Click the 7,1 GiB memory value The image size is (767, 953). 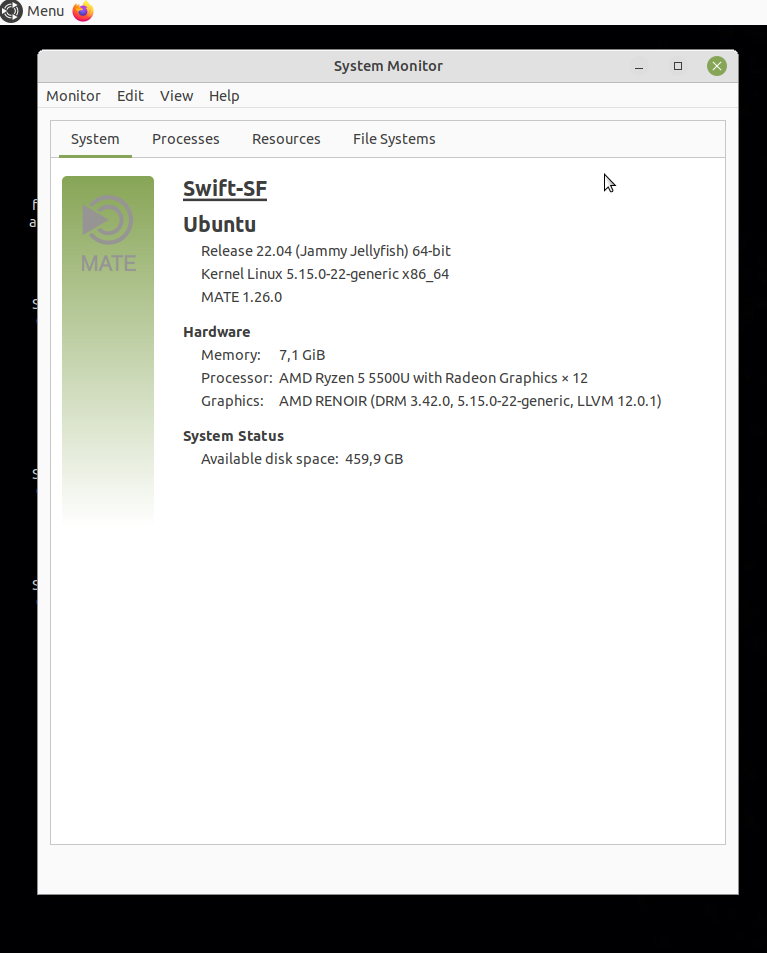pos(302,355)
